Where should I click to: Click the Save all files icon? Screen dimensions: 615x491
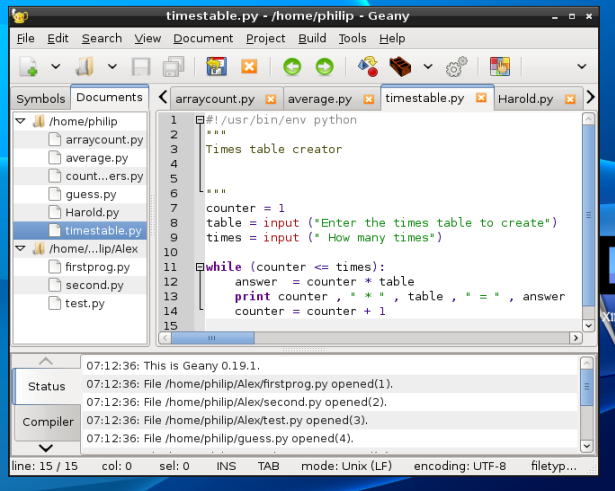click(173, 67)
